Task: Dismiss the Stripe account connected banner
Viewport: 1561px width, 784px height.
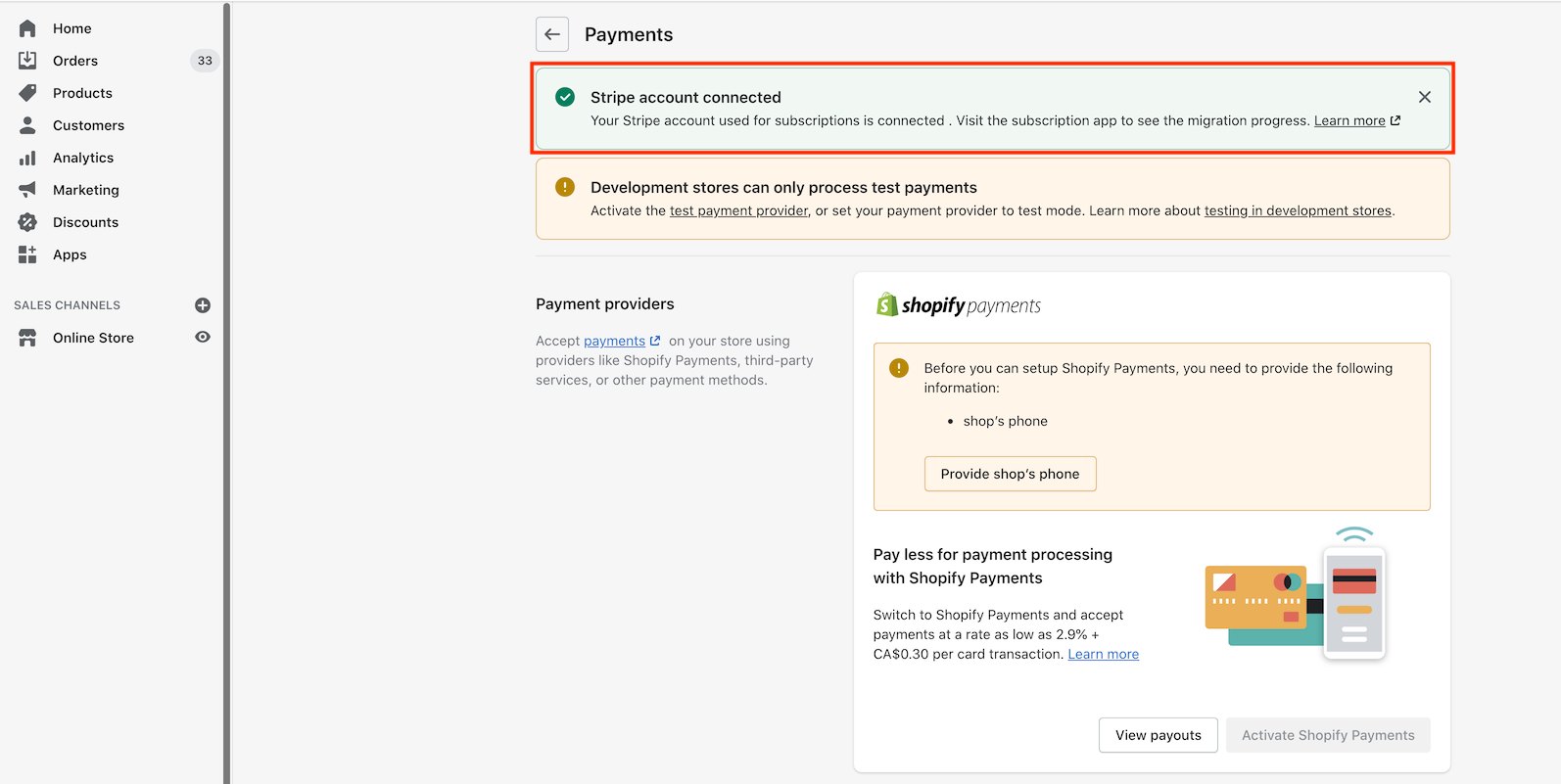Action: [x=1425, y=97]
